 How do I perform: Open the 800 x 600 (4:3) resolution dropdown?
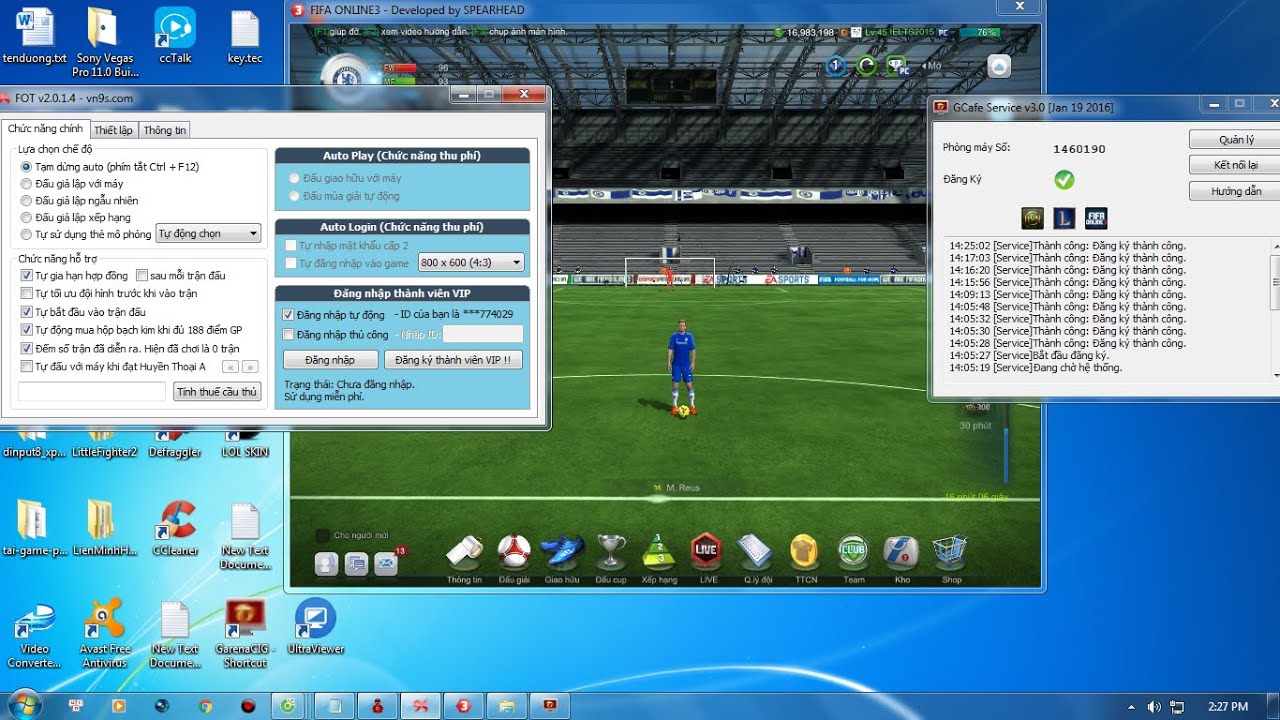pos(472,262)
